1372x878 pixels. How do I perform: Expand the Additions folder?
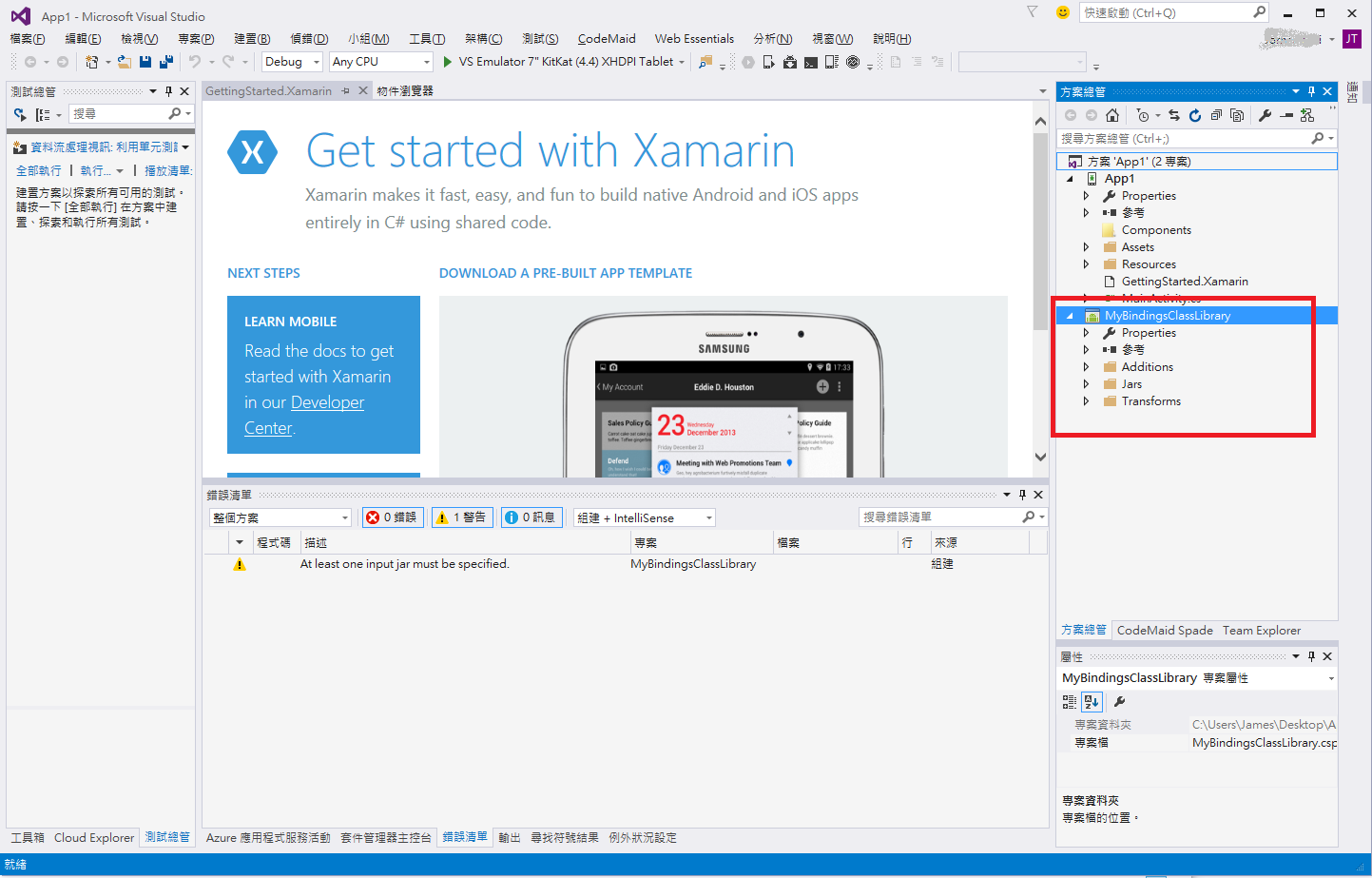(1087, 367)
